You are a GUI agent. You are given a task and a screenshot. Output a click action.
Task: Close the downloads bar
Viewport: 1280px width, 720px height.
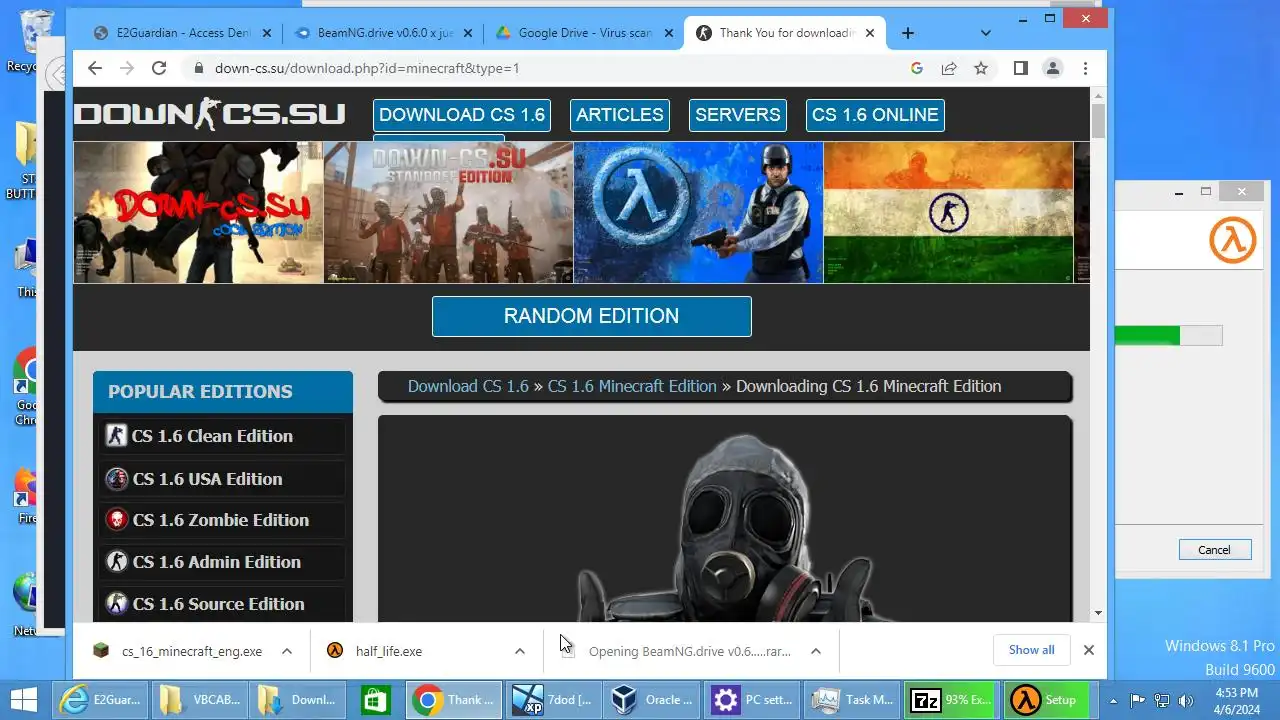pos(1089,650)
